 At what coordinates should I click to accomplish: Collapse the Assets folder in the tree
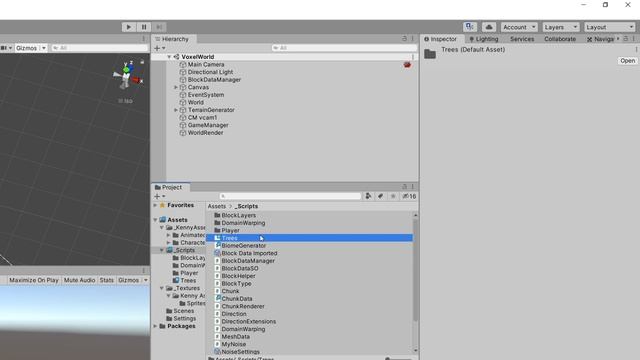tap(155, 220)
